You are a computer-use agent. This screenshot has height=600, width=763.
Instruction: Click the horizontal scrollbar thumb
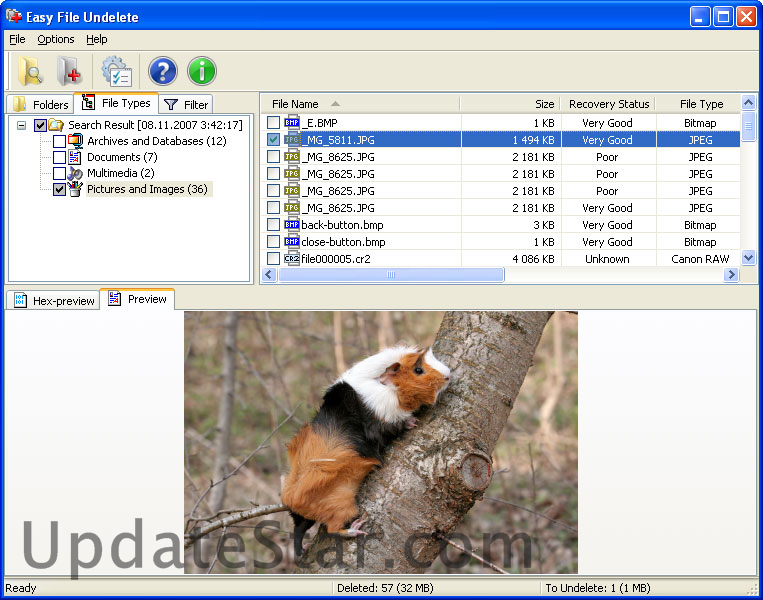click(x=391, y=274)
